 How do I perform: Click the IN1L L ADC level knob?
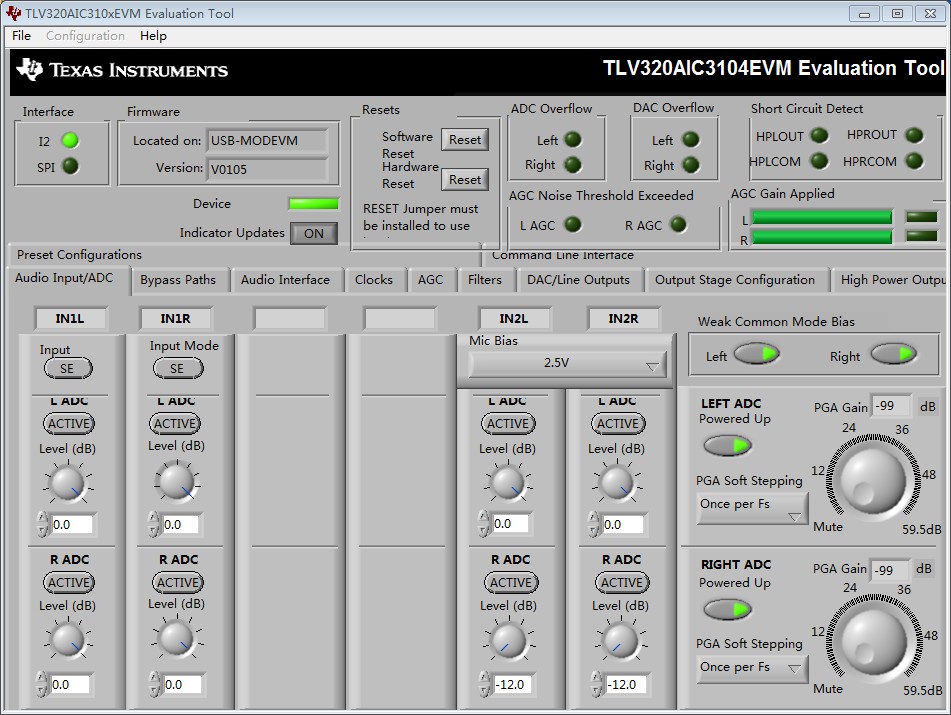67,483
